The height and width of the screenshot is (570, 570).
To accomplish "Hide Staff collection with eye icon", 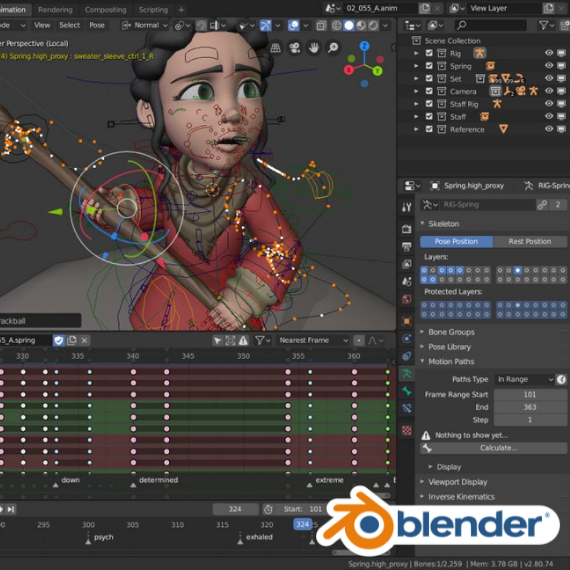I will click(549, 116).
